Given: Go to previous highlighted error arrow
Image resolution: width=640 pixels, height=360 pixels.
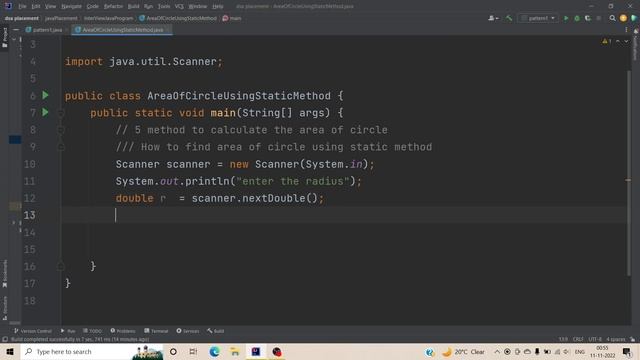Looking at the screenshot, I should (618, 41).
